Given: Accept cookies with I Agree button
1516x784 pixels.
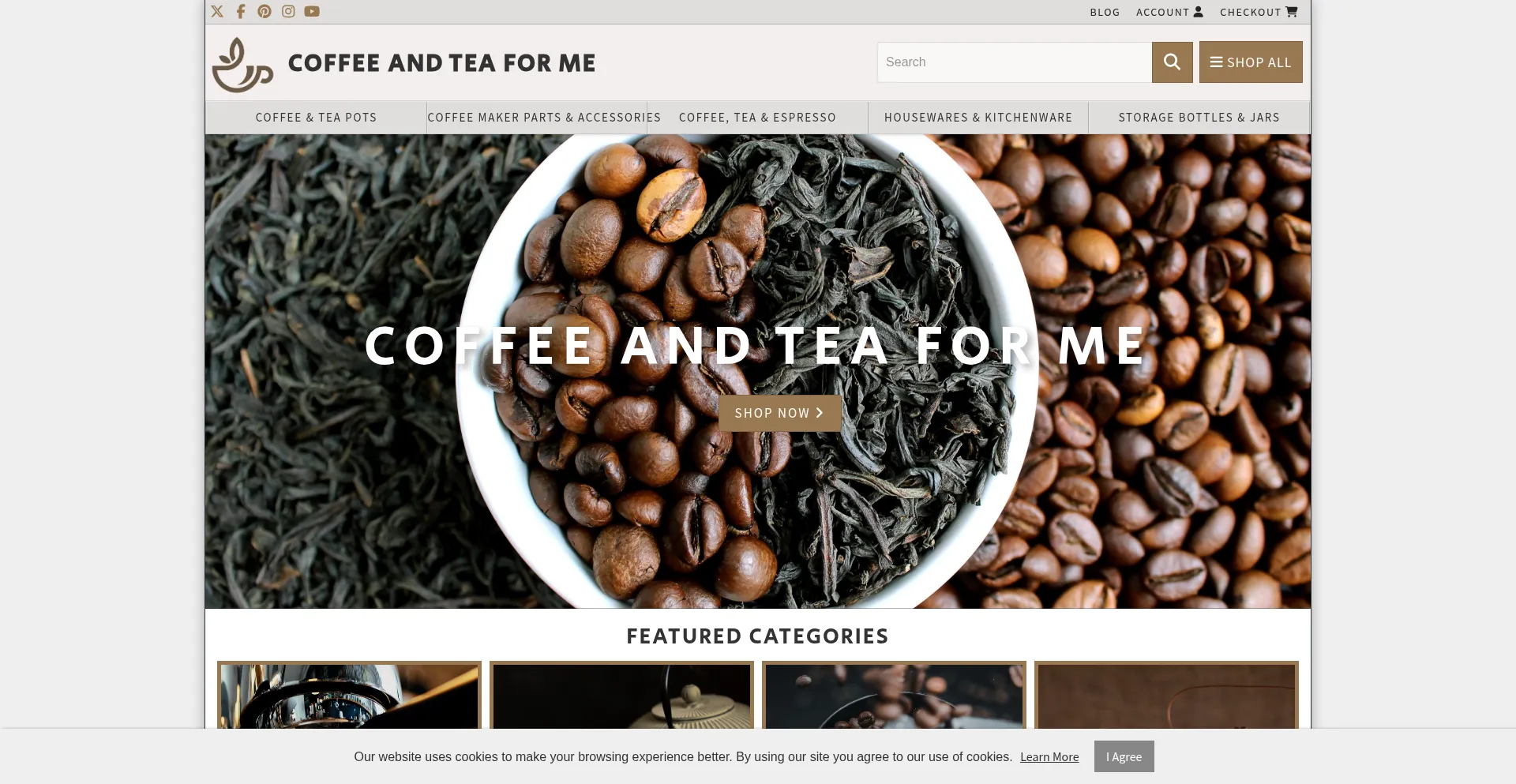Looking at the screenshot, I should click(1124, 756).
